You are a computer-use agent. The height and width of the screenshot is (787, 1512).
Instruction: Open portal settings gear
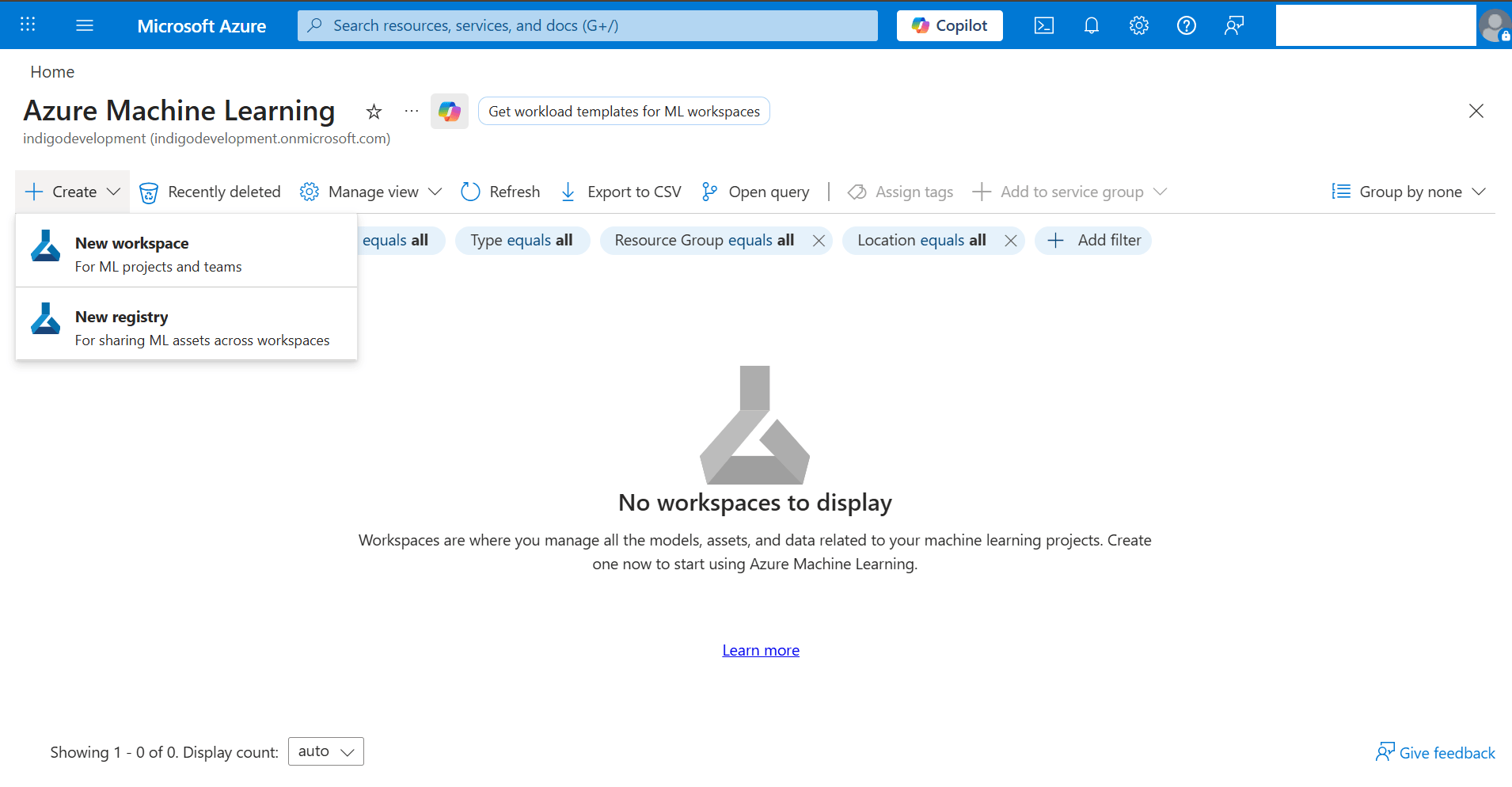(1139, 25)
